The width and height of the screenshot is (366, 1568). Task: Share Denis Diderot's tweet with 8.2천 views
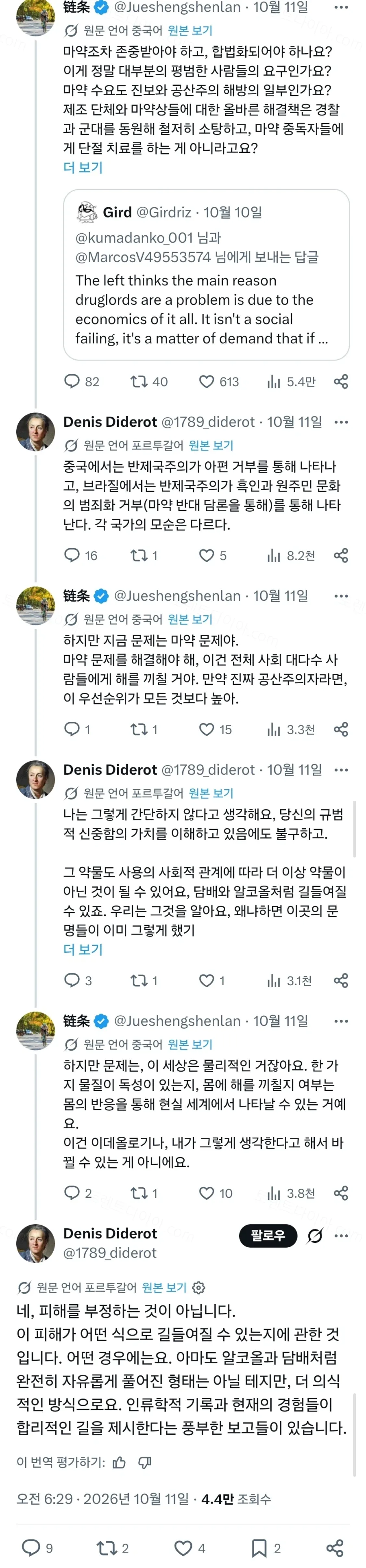pyautogui.click(x=341, y=555)
